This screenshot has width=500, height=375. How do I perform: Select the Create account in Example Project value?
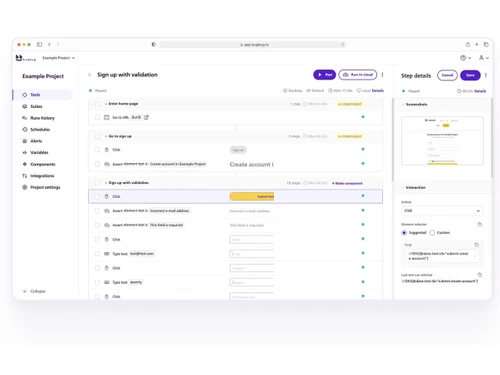178,164
